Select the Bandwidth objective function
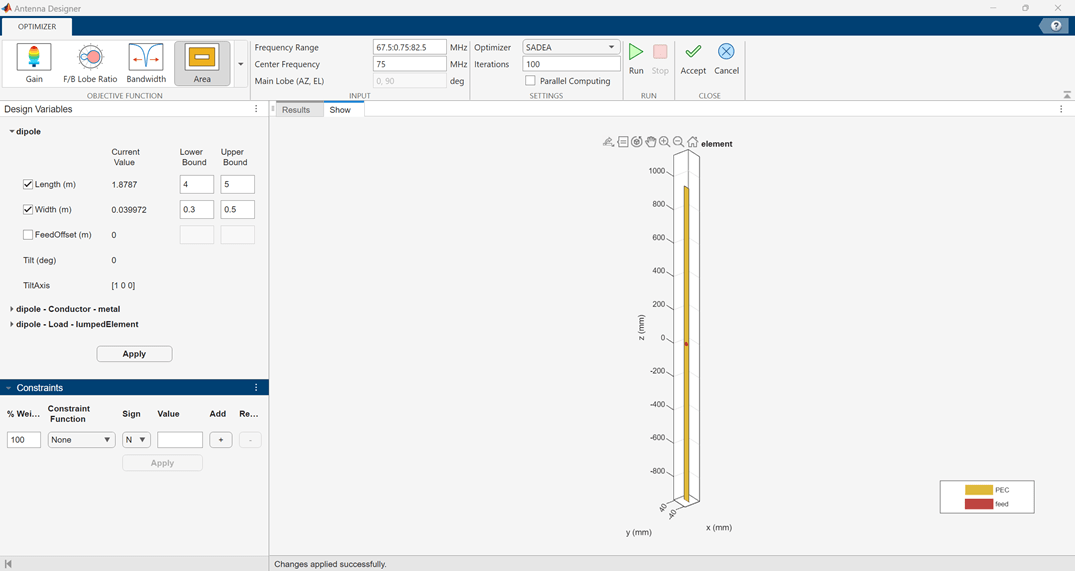 pos(146,63)
